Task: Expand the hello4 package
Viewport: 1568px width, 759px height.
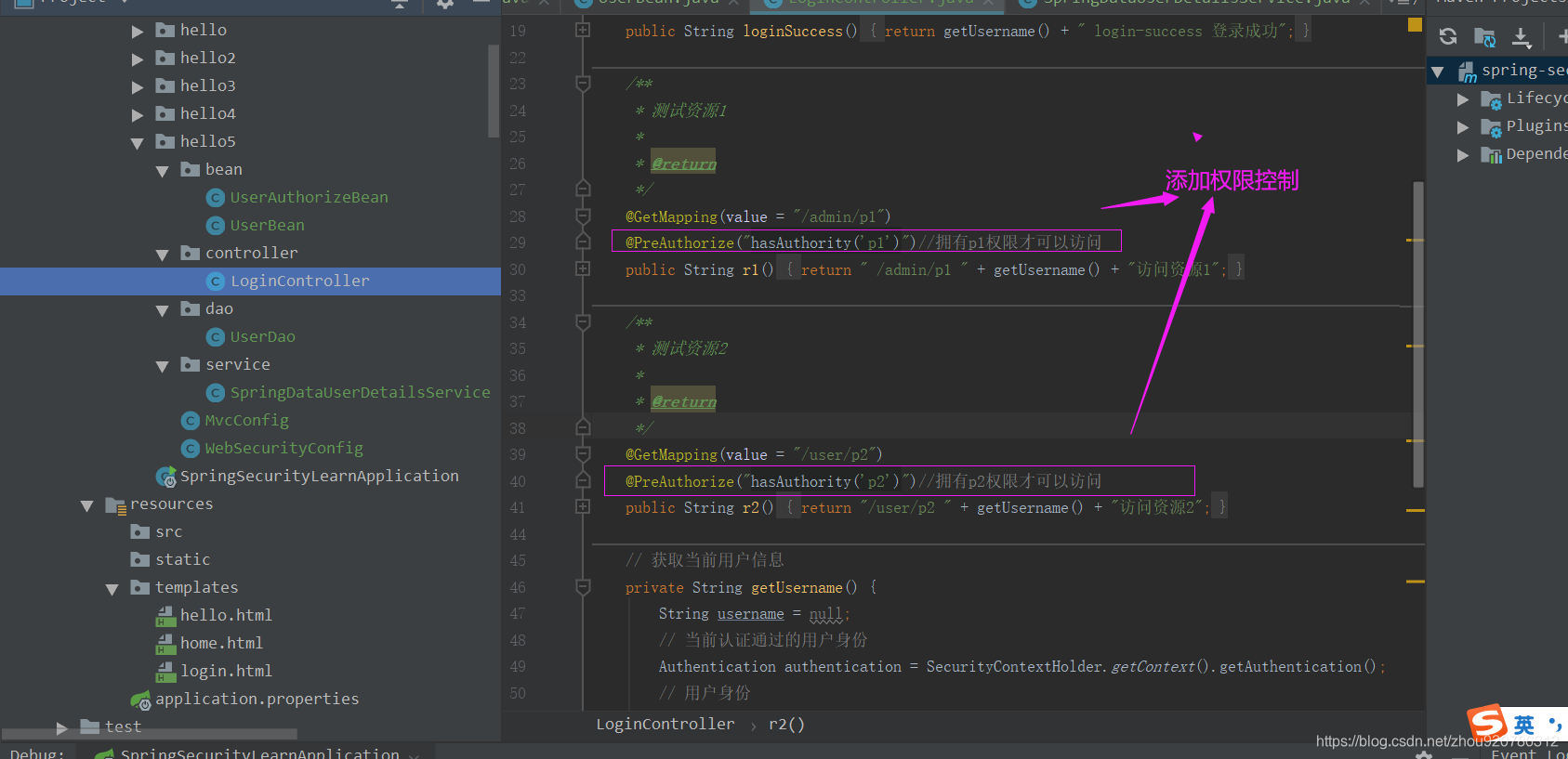Action: 138,115
